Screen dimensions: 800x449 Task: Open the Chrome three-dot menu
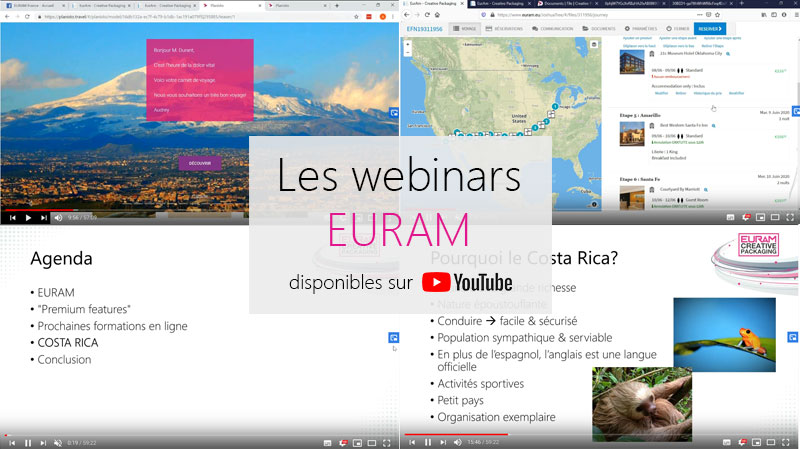pos(393,17)
